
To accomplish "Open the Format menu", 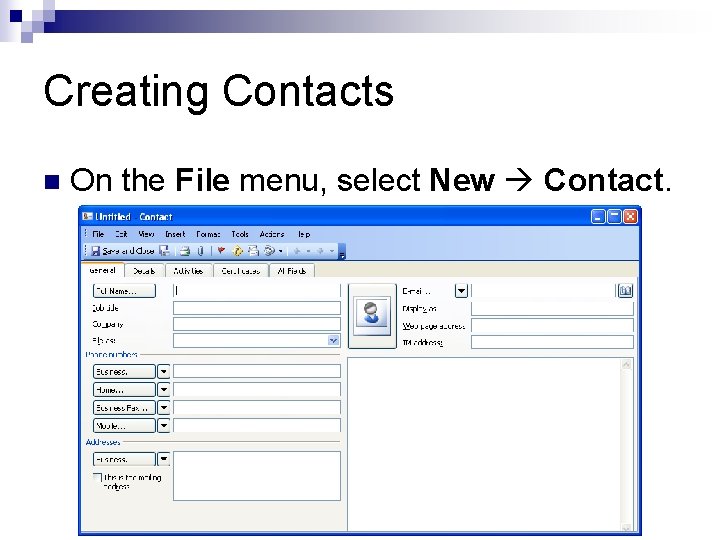I will (x=208, y=234).
